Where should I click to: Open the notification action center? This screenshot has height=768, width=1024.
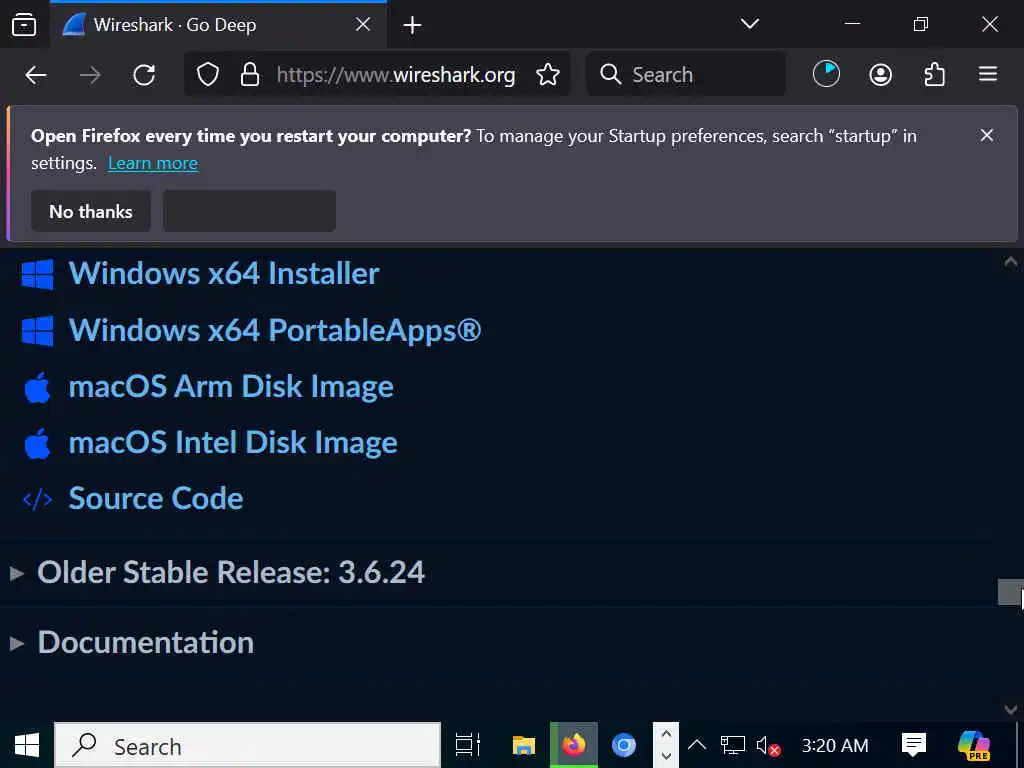tap(913, 744)
